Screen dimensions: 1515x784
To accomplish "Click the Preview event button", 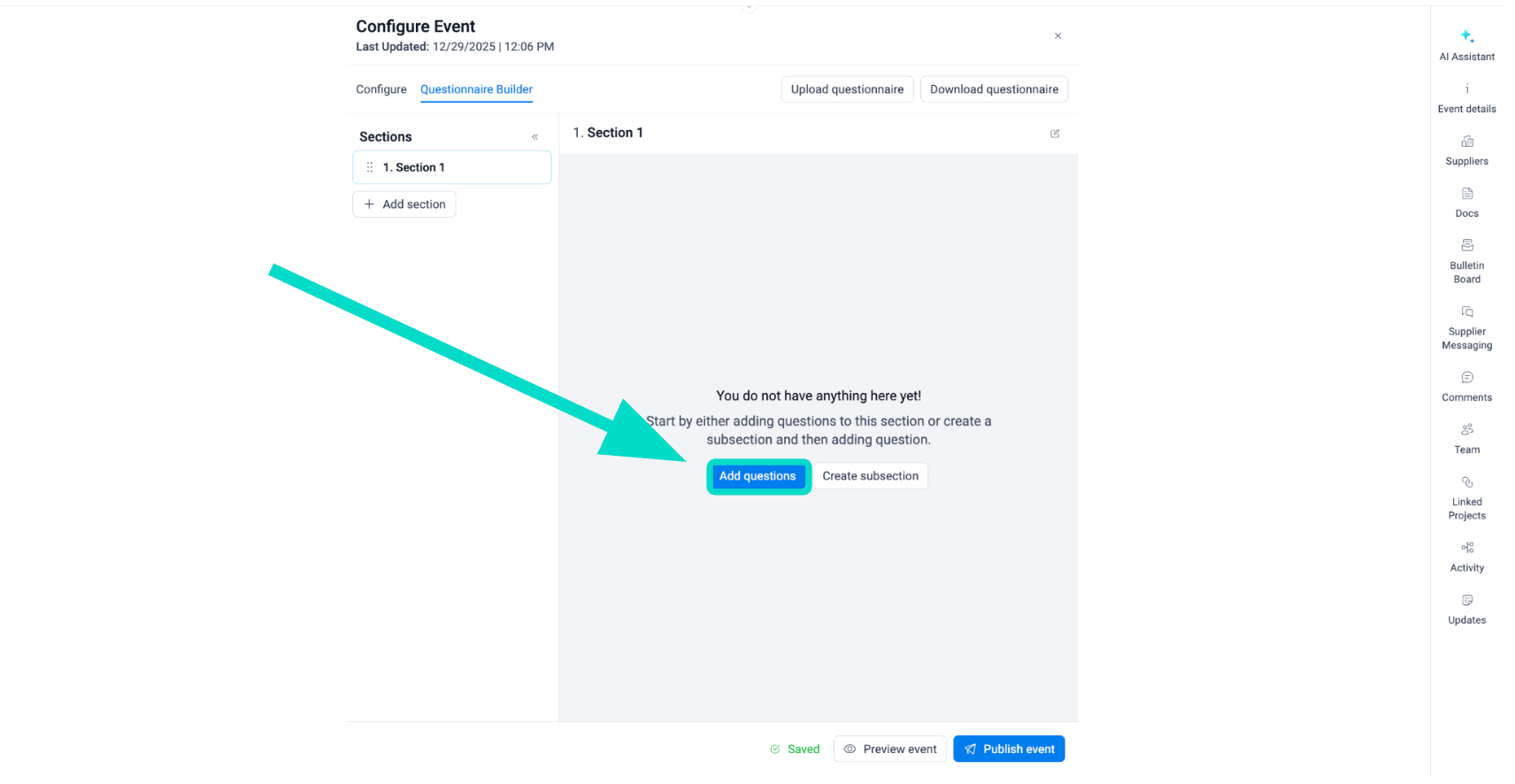I will (889, 749).
